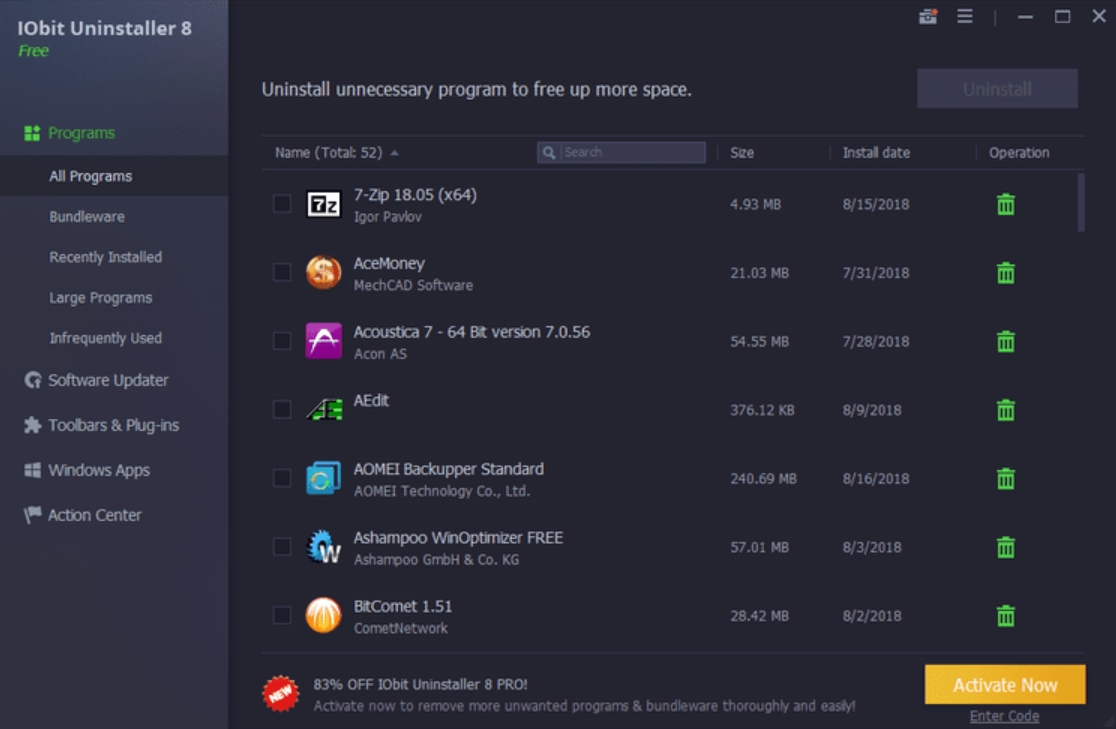The height and width of the screenshot is (729, 1116).
Task: Select AOMEI Backupper Standard checkbox
Action: [x=283, y=478]
